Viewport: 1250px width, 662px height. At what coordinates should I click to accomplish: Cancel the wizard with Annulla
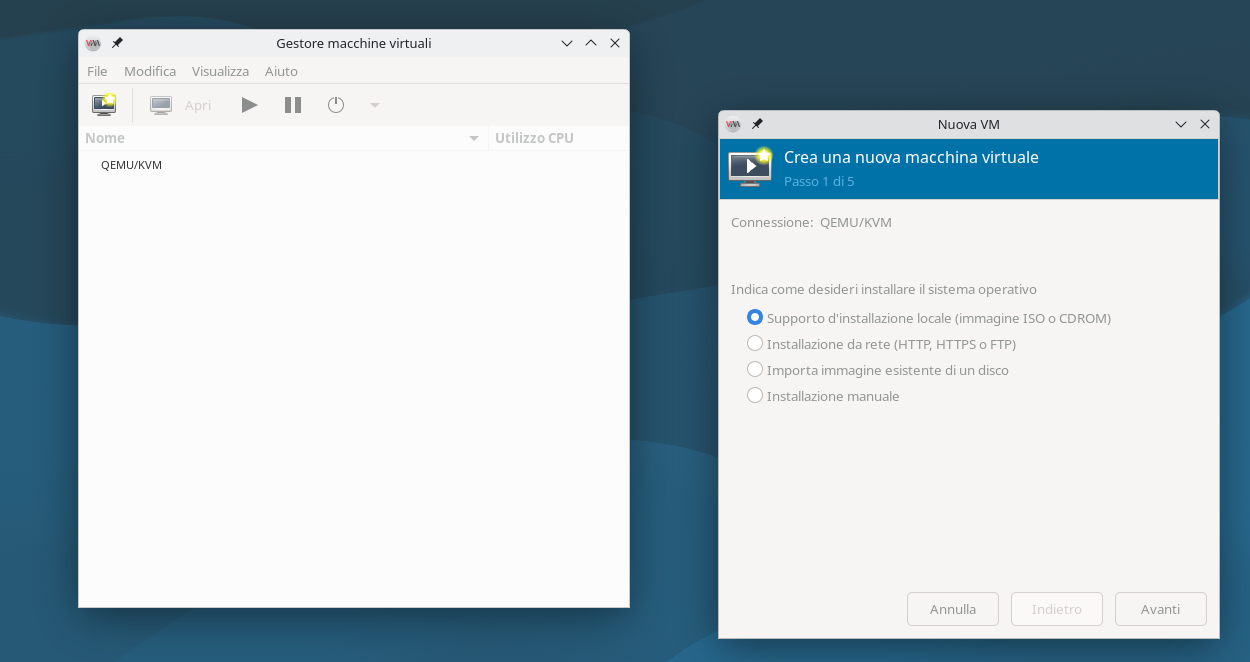point(952,609)
